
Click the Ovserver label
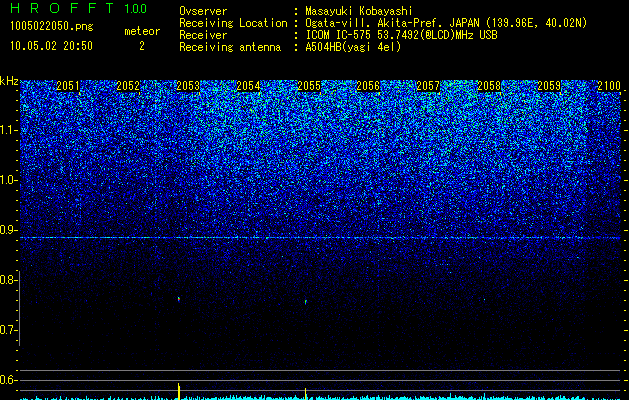pyautogui.click(x=203, y=11)
